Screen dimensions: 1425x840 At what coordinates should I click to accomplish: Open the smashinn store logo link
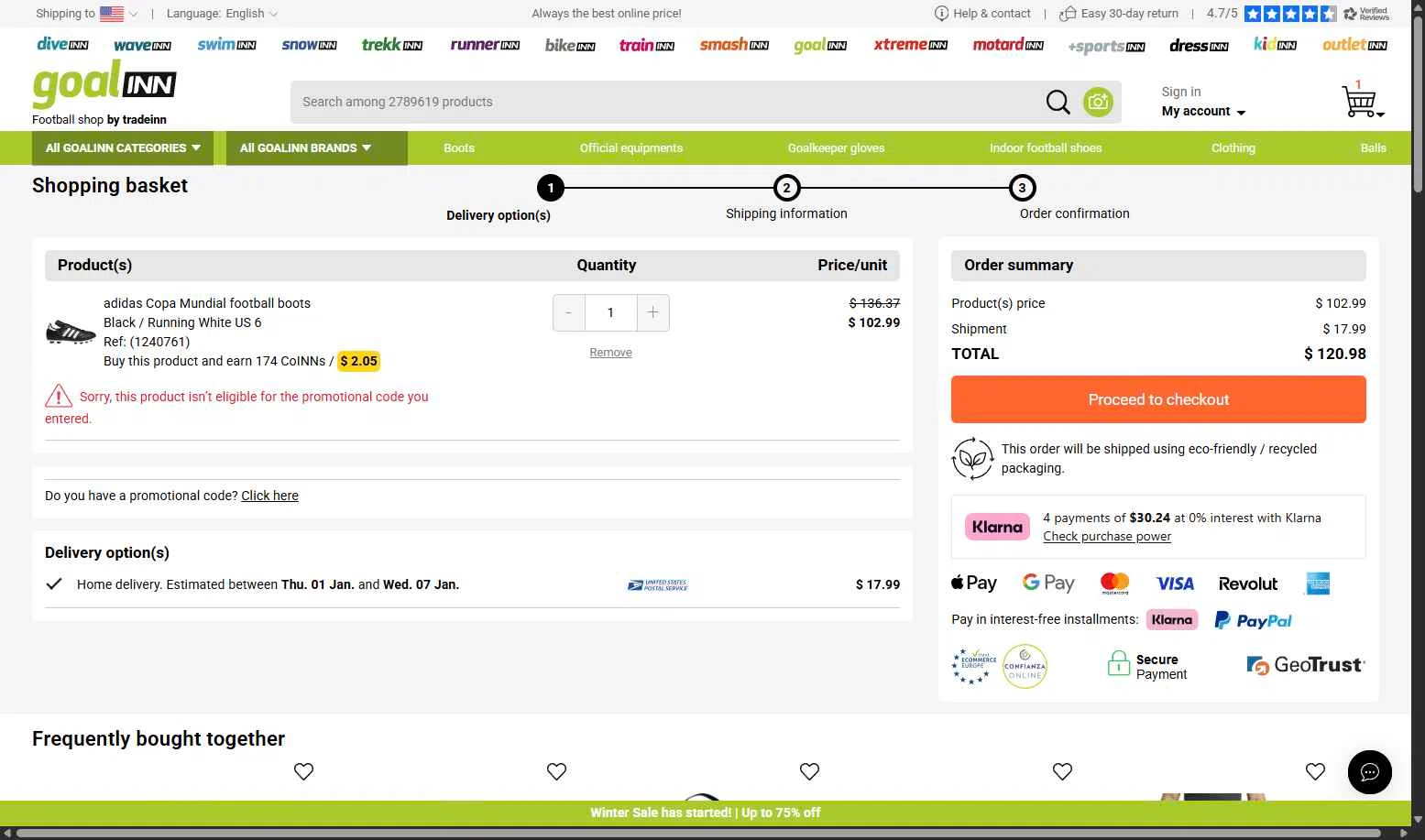click(x=734, y=44)
